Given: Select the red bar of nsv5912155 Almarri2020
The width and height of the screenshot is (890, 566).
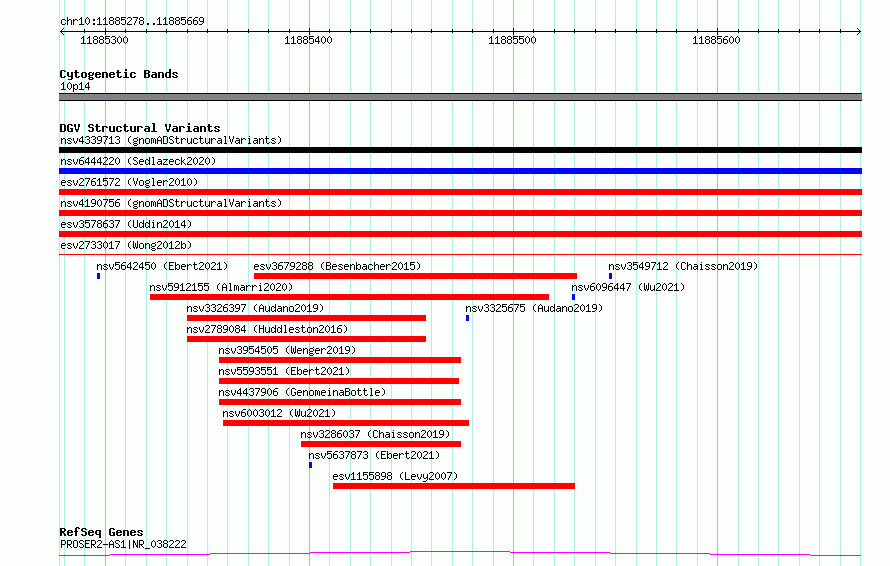Looking at the screenshot, I should [x=350, y=297].
